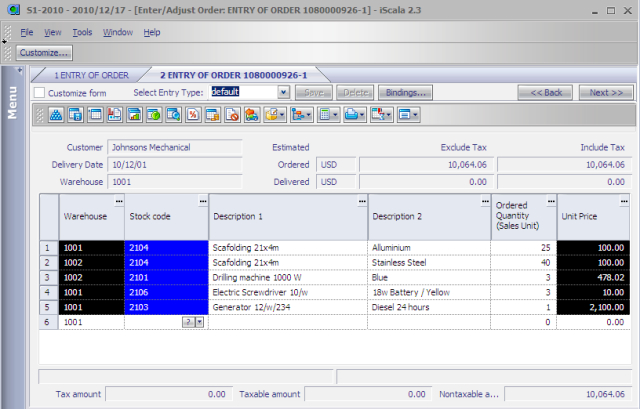Select the cell 'Generator 12/w/234'
Viewport: 640px width, 409px height.
point(288,307)
